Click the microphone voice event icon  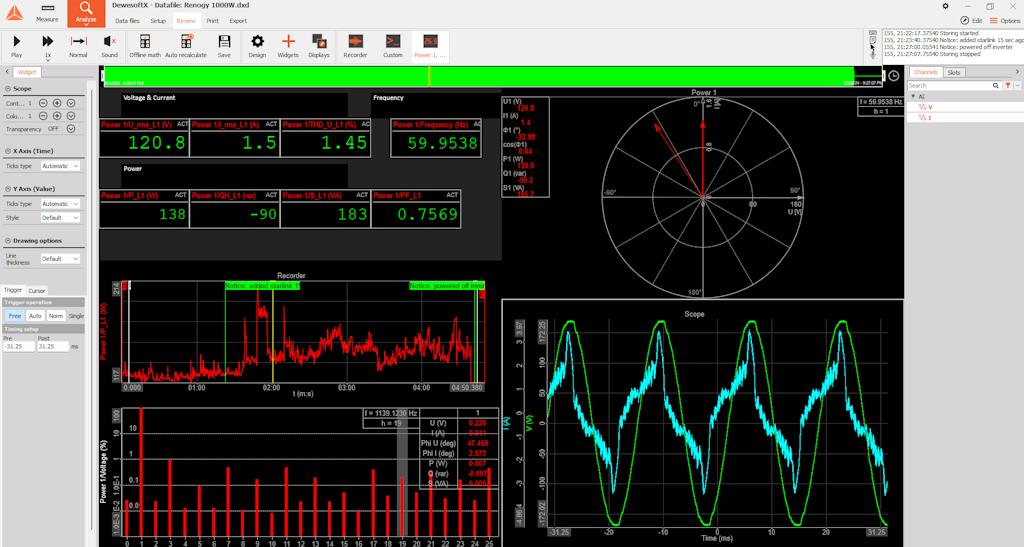(x=873, y=55)
